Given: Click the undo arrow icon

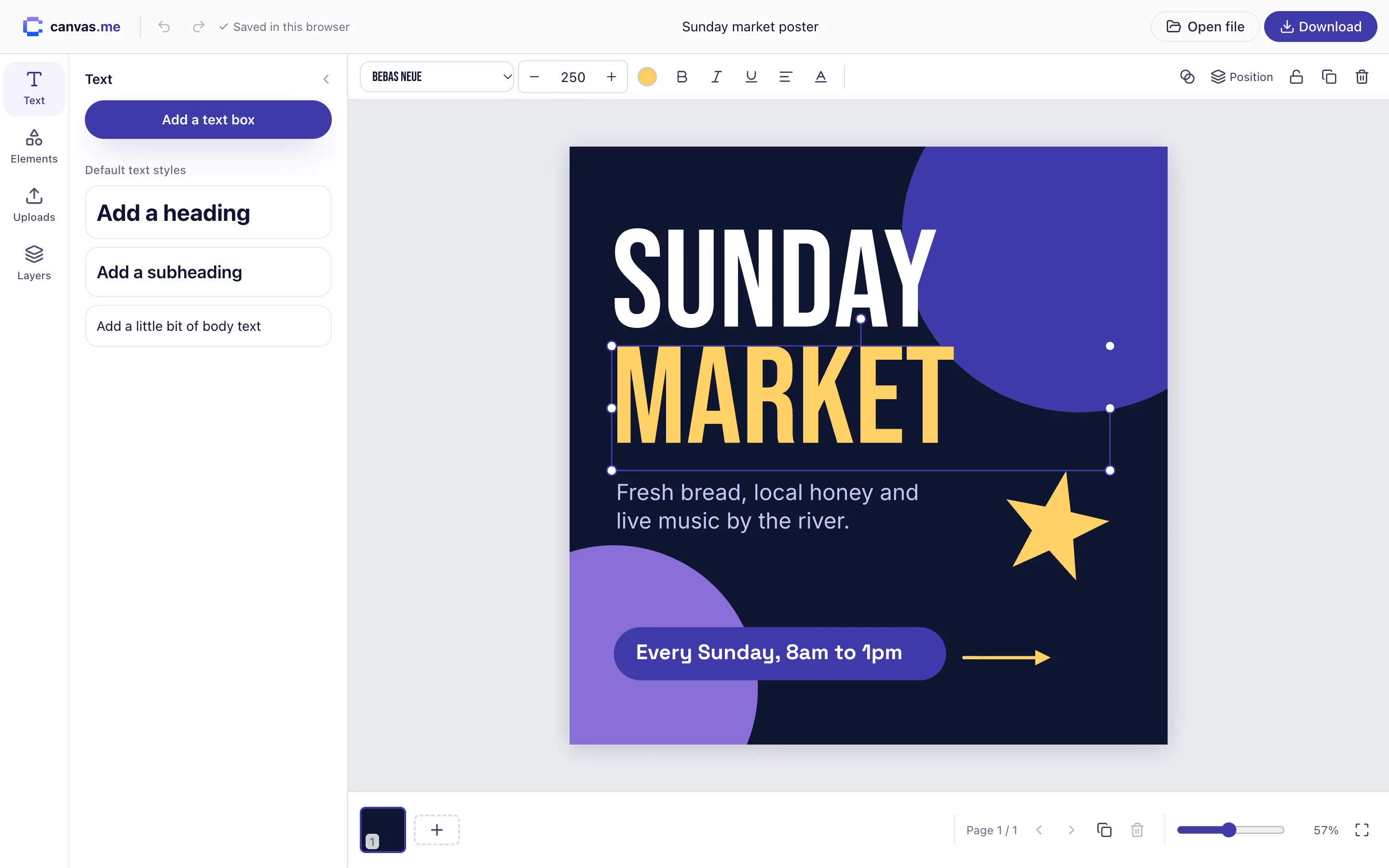Looking at the screenshot, I should 164,27.
